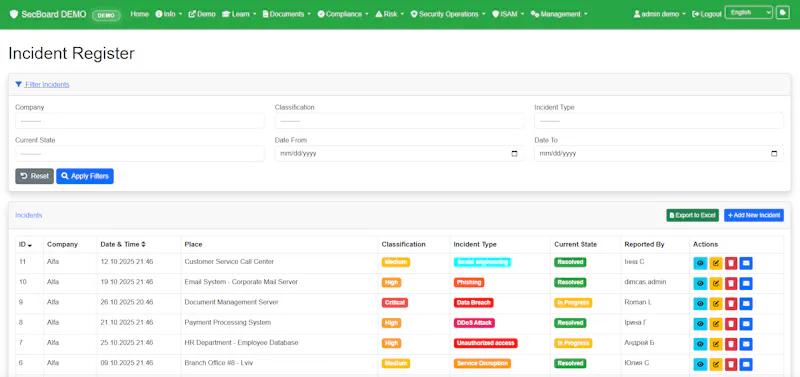Edit incident 10 Email System row
Image resolution: width=800 pixels, height=377 pixels.
point(716,284)
